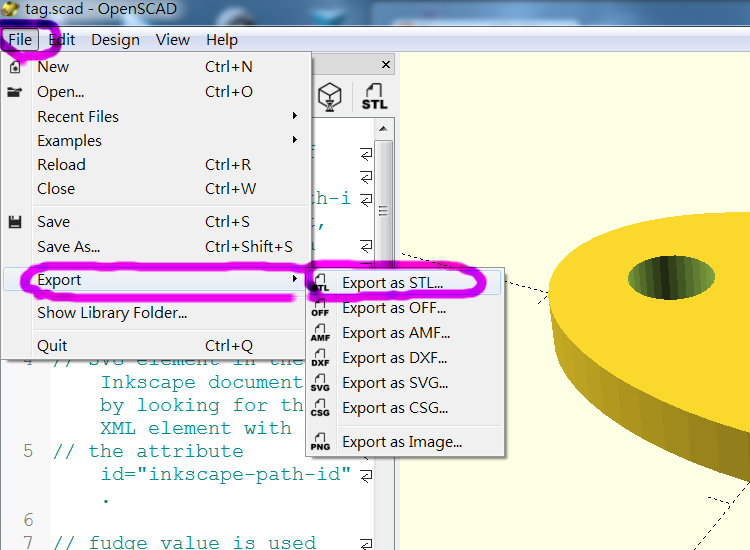Select Quit in the File menu
The height and width of the screenshot is (550, 750).
point(156,346)
